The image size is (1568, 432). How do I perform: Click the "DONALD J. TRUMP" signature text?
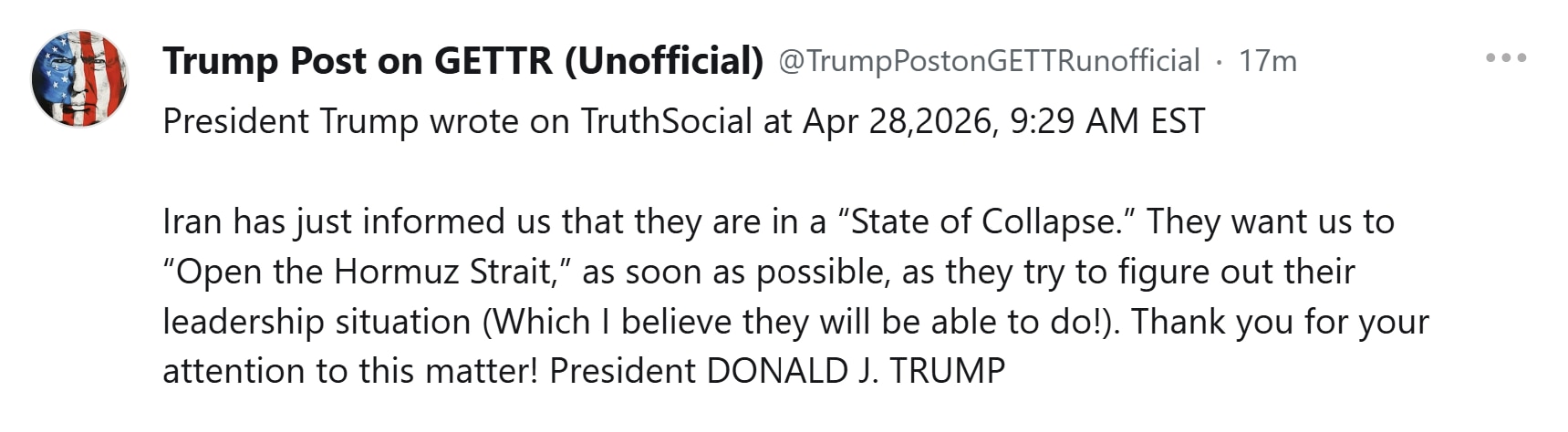pyautogui.click(x=856, y=371)
